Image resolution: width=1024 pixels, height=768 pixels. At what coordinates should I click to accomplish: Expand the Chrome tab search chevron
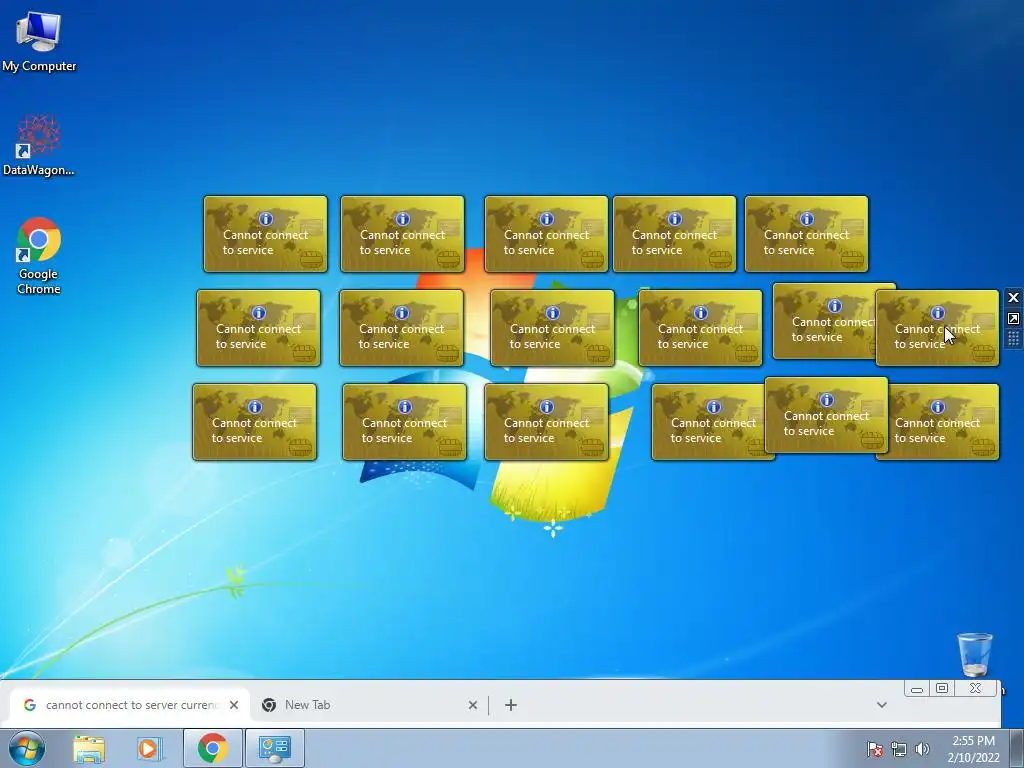pyautogui.click(x=882, y=705)
